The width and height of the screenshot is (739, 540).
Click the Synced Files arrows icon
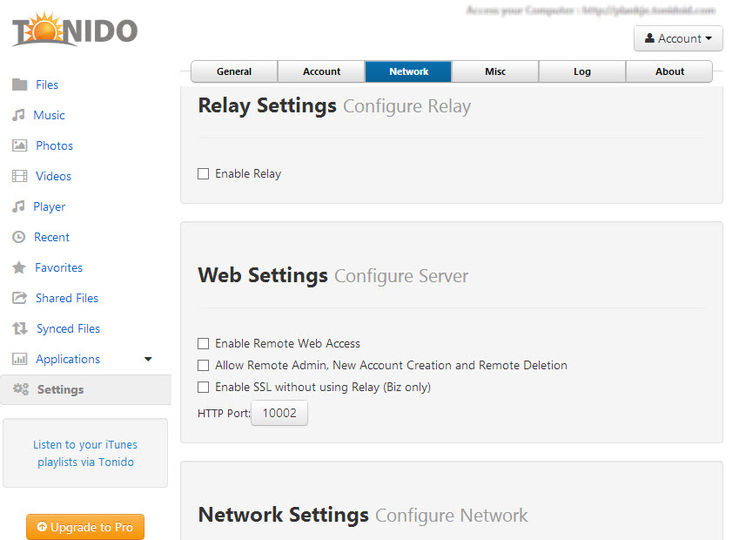[x=20, y=328]
